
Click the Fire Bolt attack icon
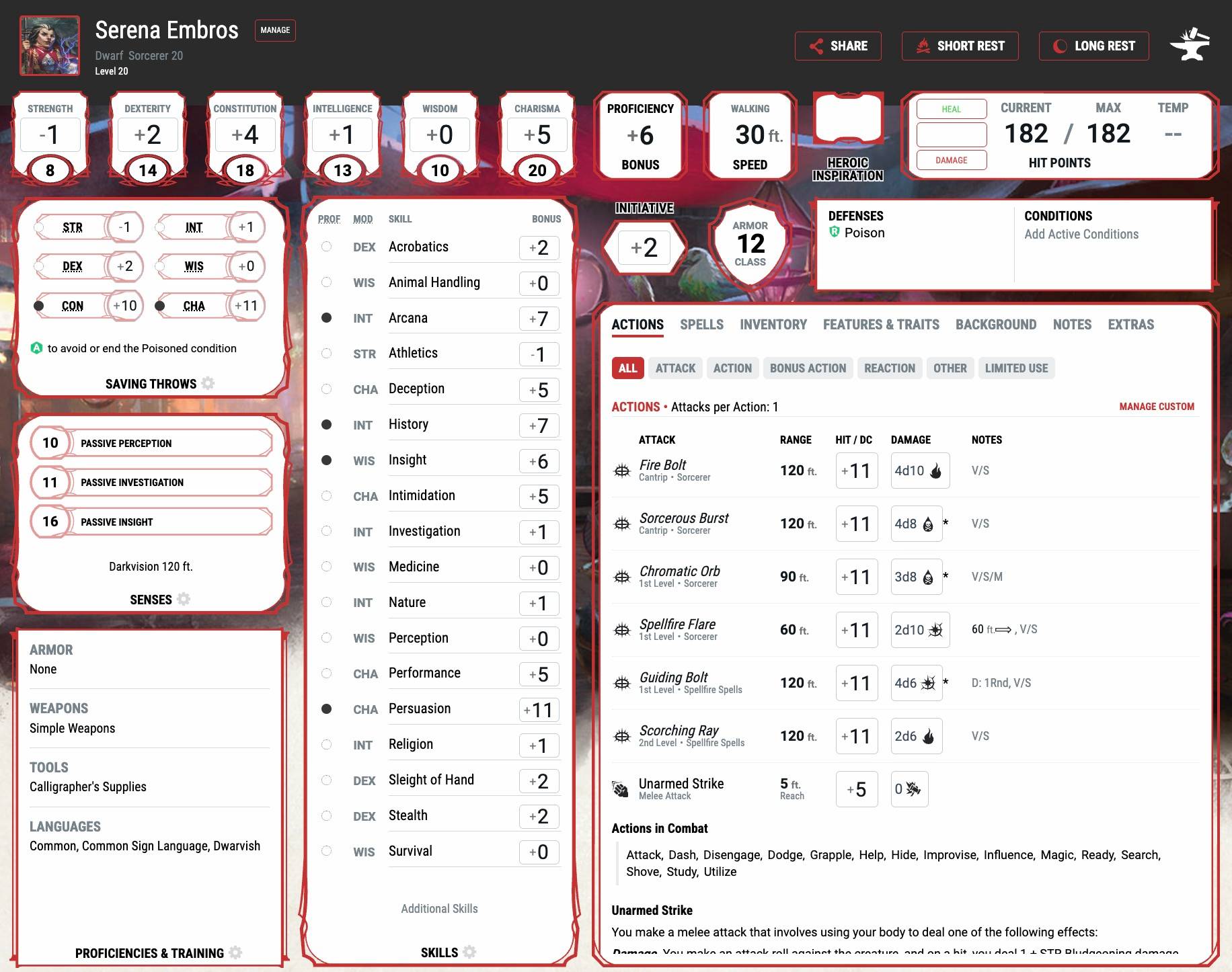(x=623, y=470)
